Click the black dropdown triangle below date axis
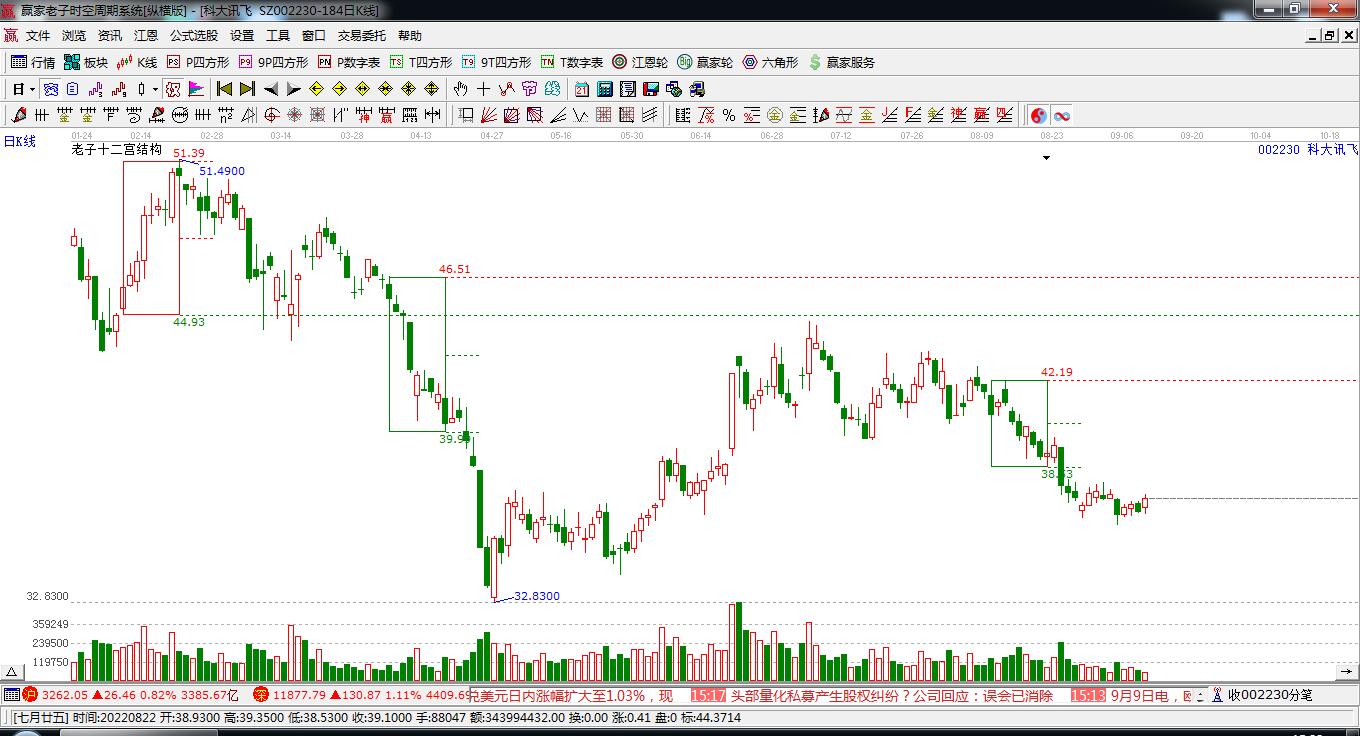 point(1046,158)
